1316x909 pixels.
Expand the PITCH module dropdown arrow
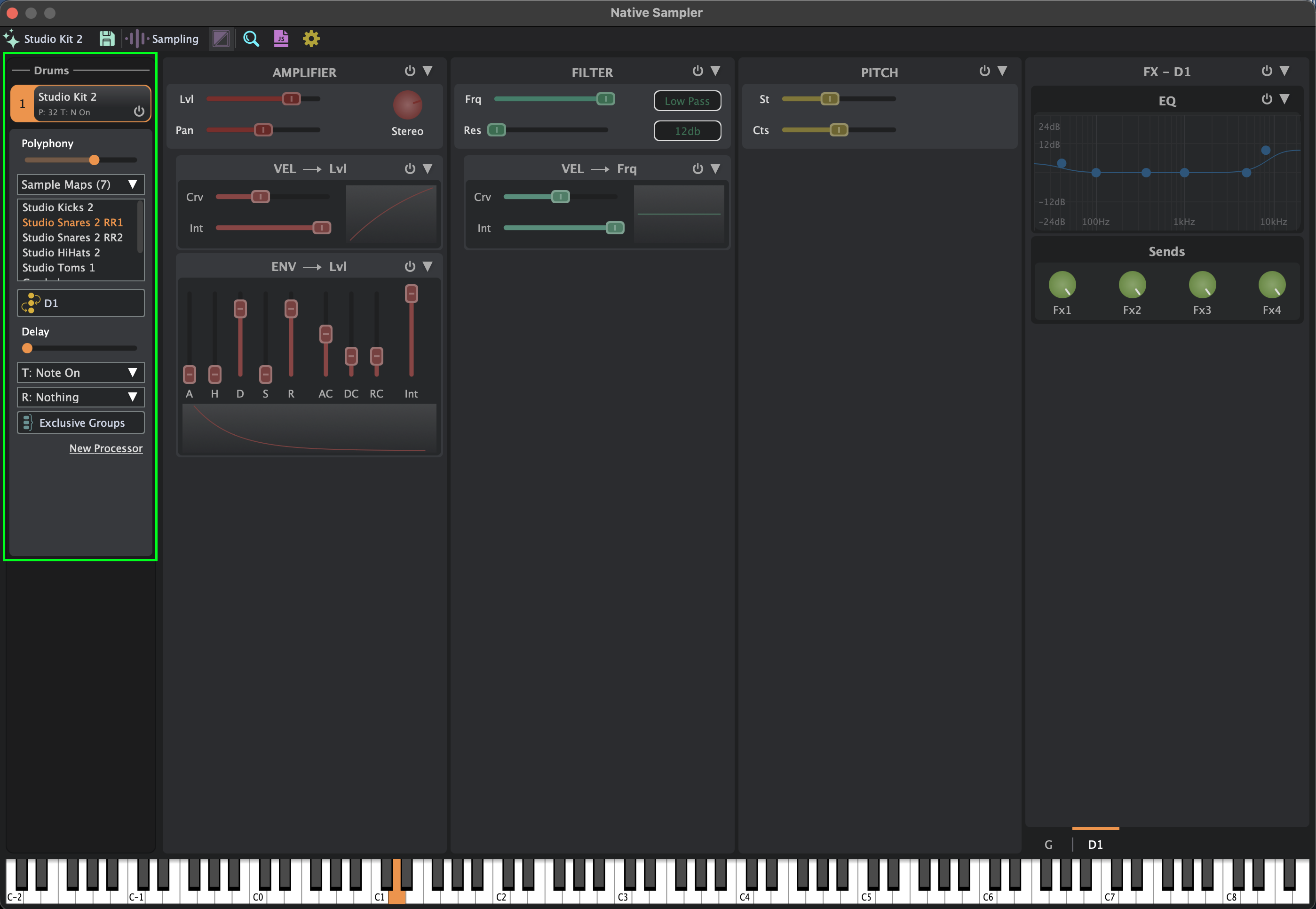click(x=1003, y=71)
